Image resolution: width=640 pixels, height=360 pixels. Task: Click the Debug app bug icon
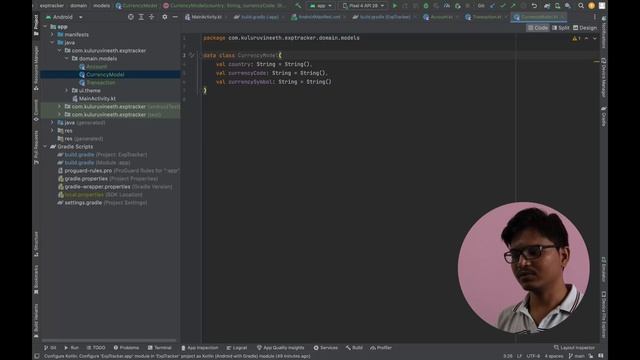pos(426,6)
